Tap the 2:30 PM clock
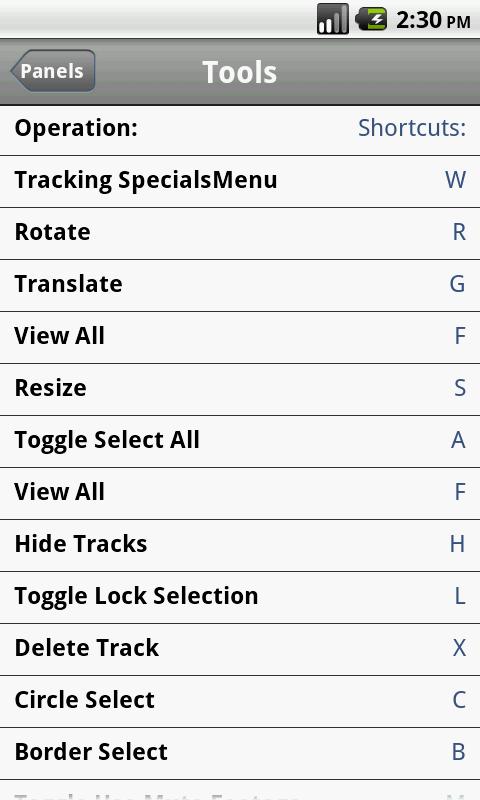This screenshot has width=480, height=800. click(x=433, y=20)
